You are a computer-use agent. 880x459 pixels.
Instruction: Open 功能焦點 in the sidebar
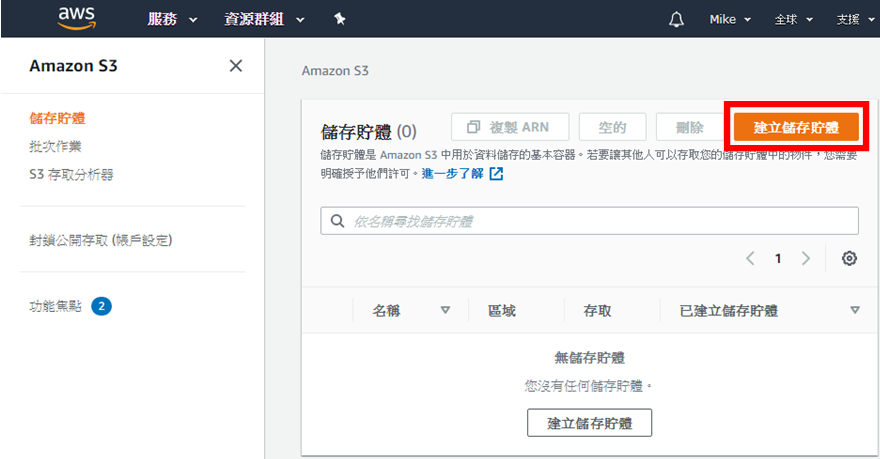(x=55, y=306)
